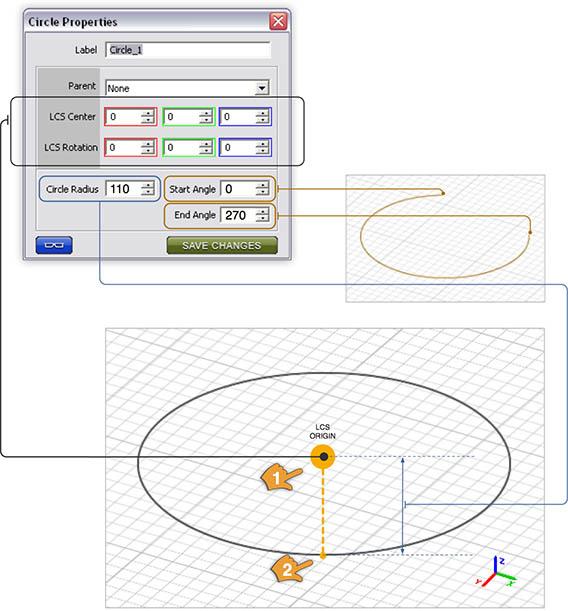Click the partial arc preview thumbnail
Screen dimensions: 568x611
[445, 238]
